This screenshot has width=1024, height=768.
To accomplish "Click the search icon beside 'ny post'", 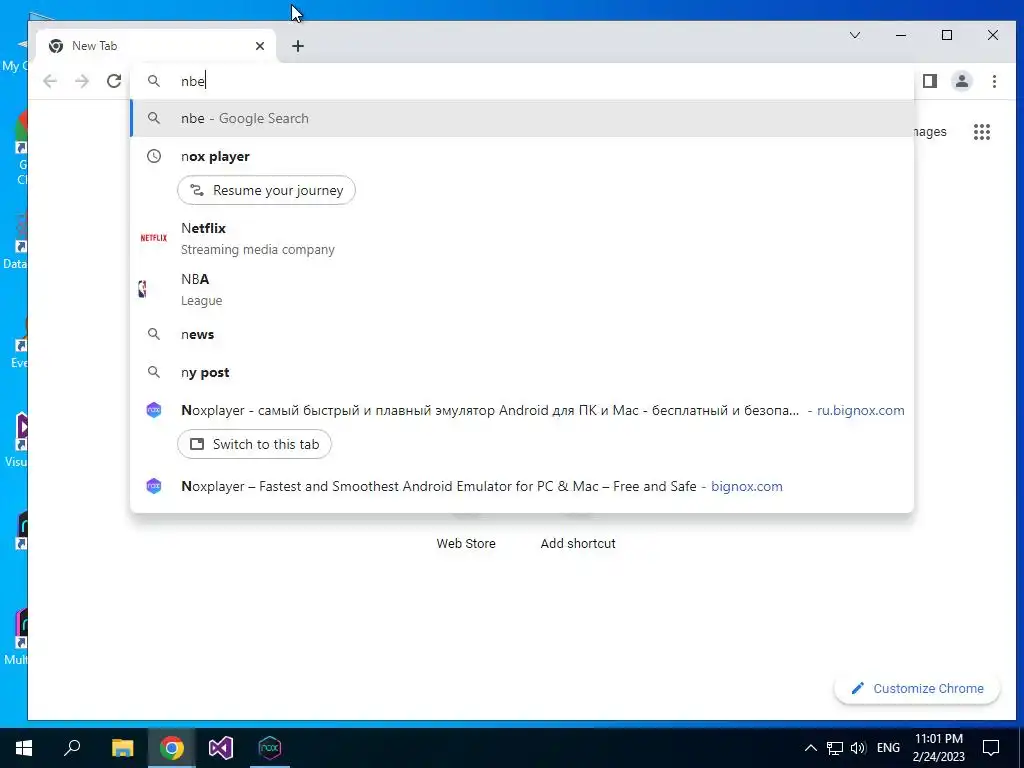I will coord(153,372).
